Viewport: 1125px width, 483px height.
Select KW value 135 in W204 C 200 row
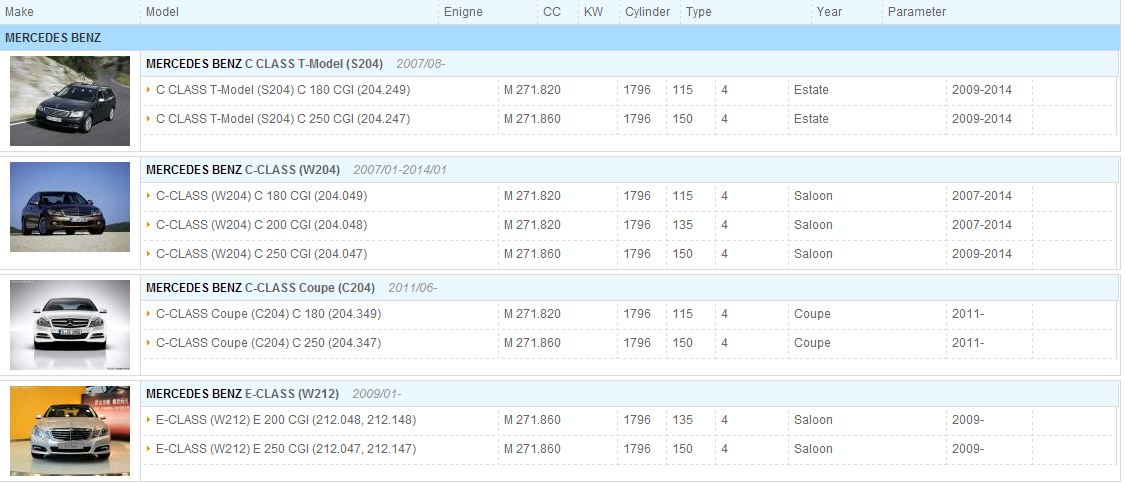683,225
